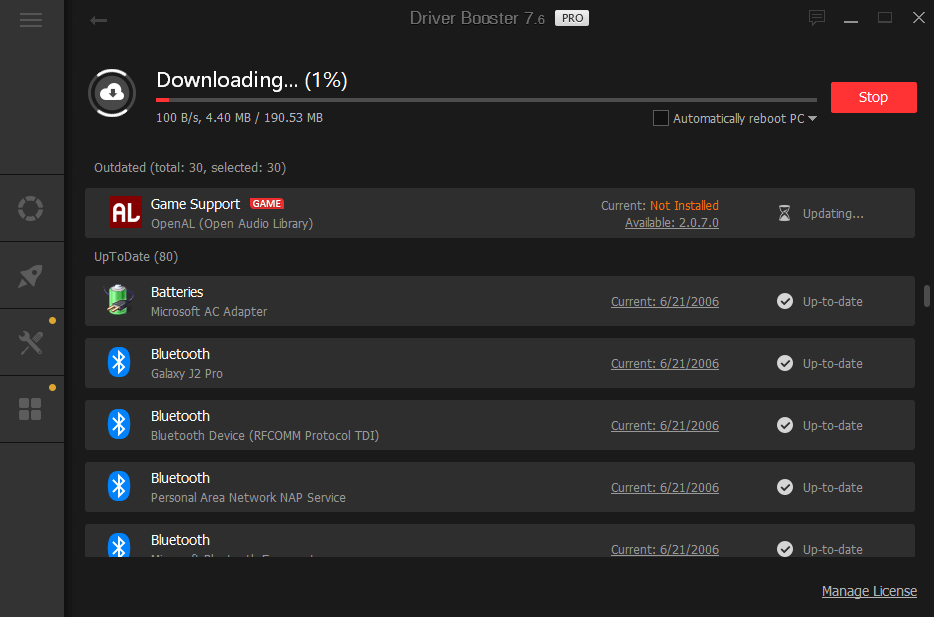
Task: Click checkmark icon in Batteries row
Action: click(785, 301)
